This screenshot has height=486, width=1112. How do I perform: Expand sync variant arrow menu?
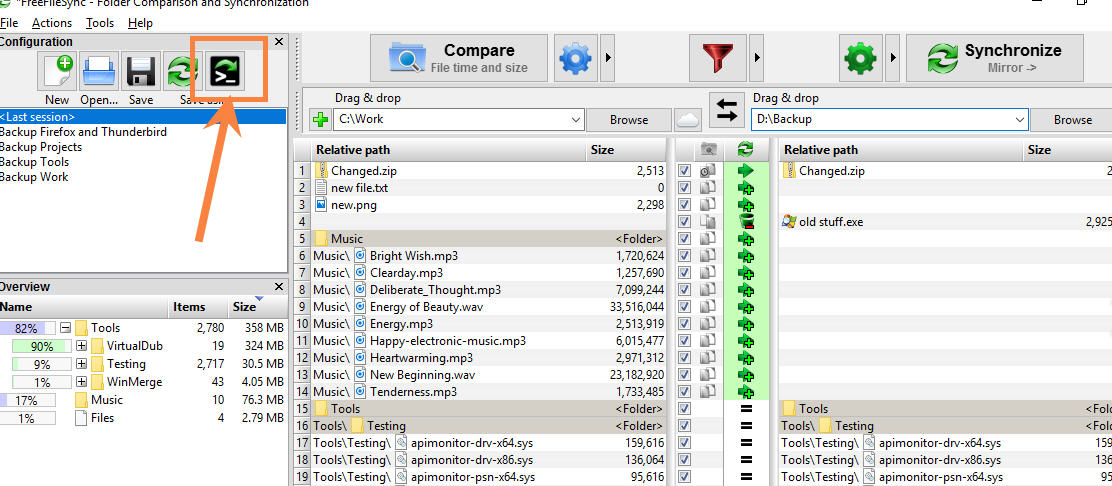click(893, 58)
